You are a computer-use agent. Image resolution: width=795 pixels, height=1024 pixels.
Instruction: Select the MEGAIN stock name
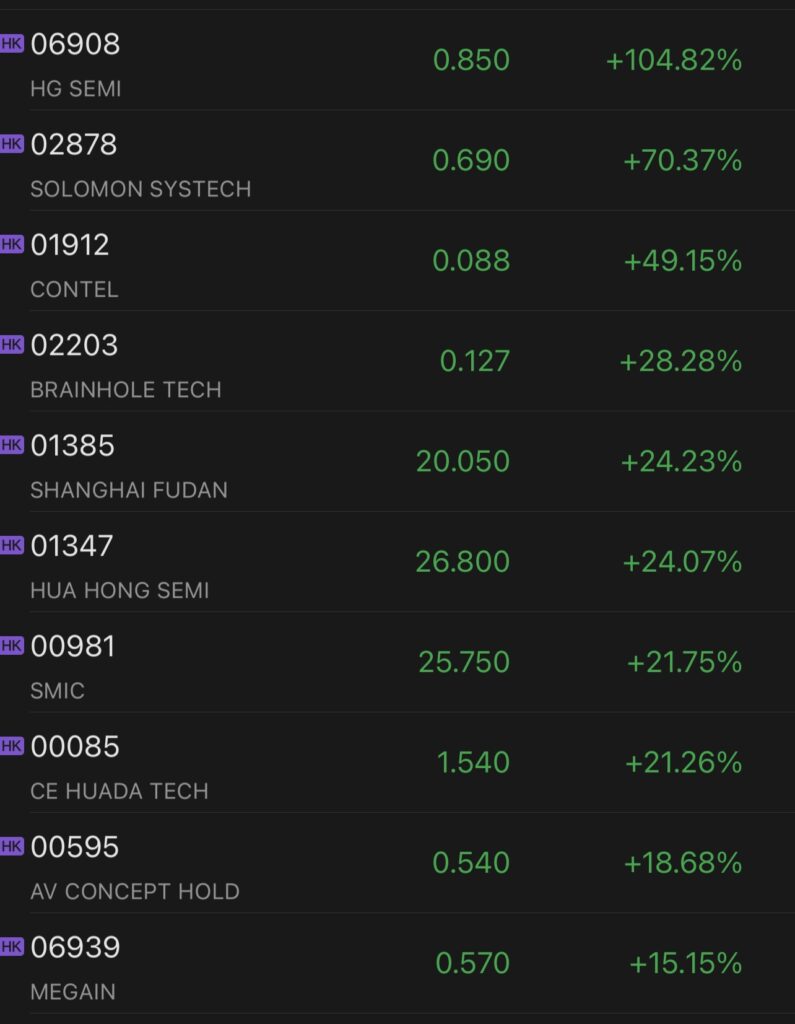pyautogui.click(x=73, y=992)
